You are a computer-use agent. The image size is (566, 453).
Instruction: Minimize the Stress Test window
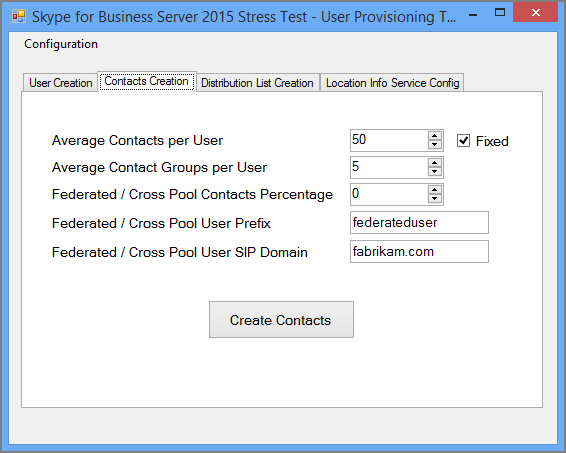tap(473, 15)
